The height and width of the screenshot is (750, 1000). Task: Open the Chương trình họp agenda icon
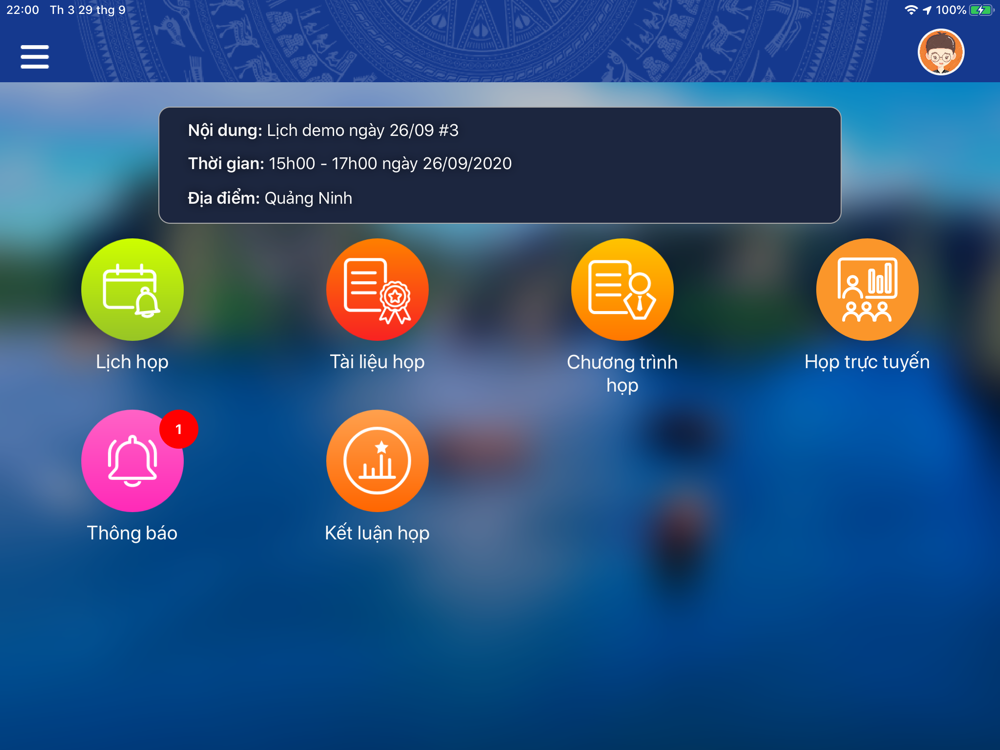click(x=622, y=290)
